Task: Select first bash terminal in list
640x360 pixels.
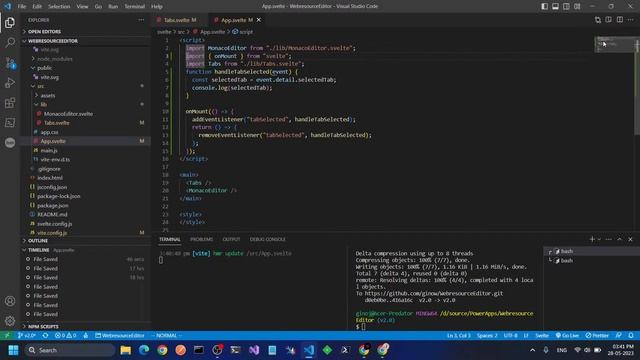Action: [591, 251]
